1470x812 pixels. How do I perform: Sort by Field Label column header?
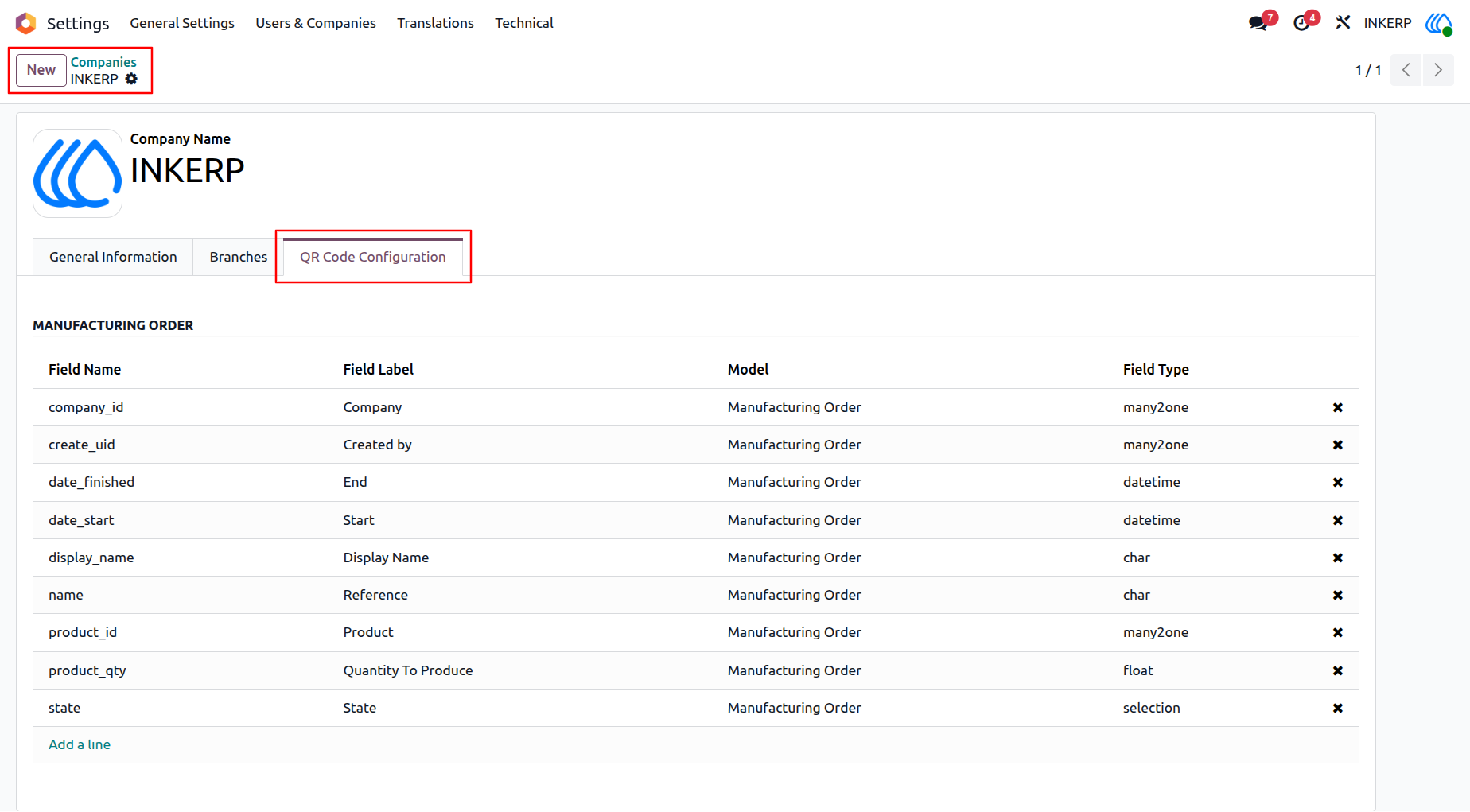pos(379,369)
